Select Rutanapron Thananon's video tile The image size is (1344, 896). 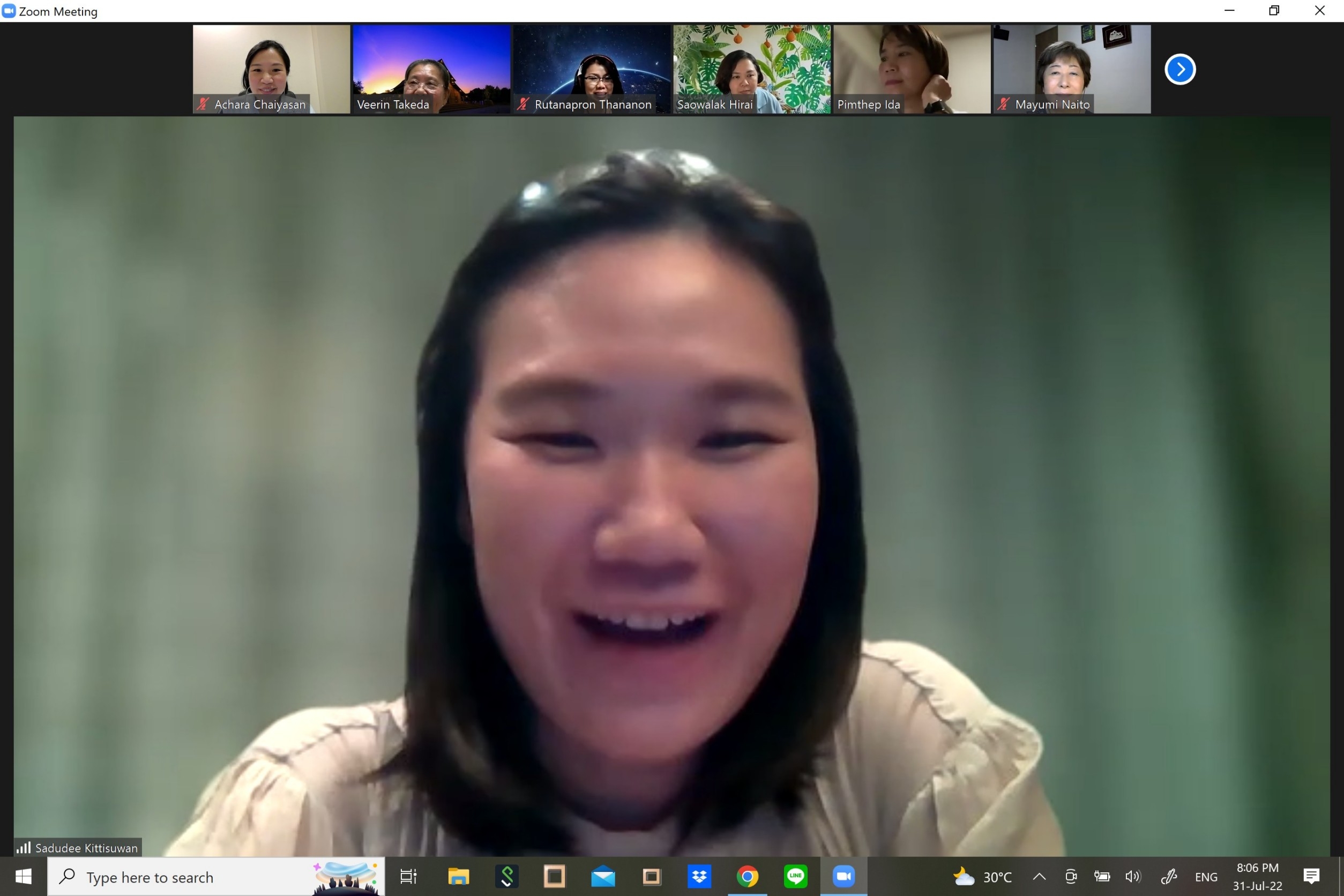point(591,69)
